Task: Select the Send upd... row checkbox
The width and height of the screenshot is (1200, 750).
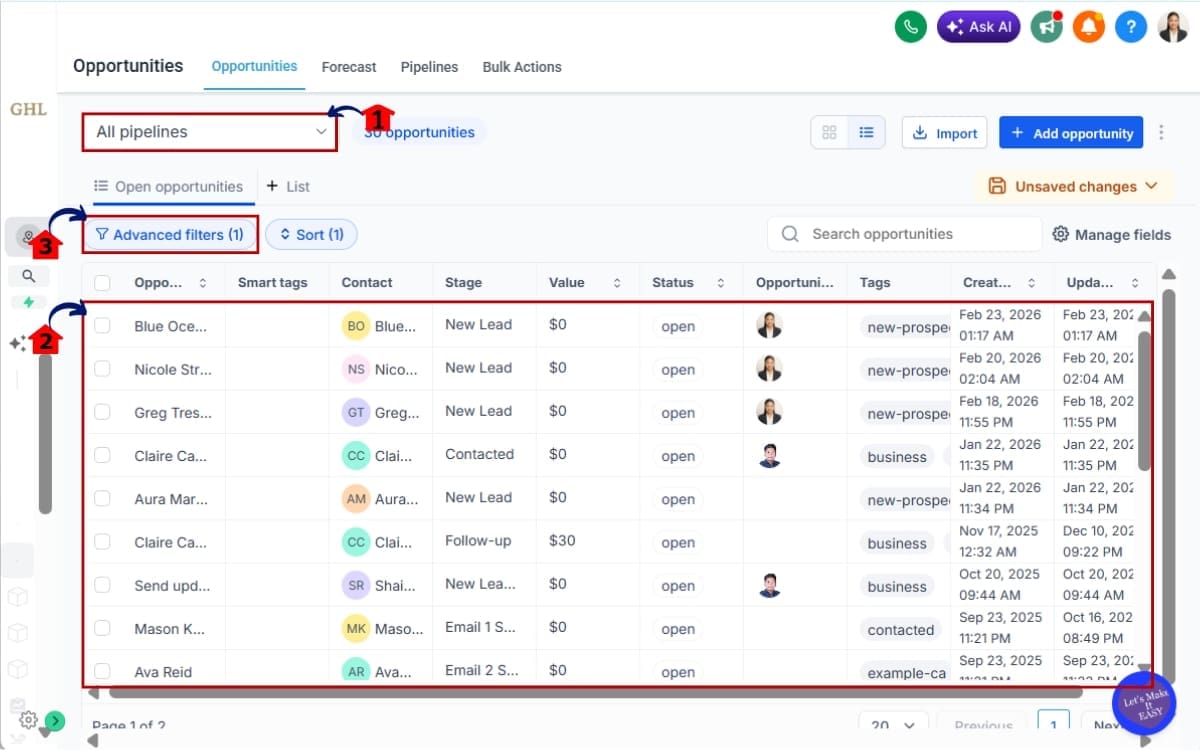Action: point(102,585)
